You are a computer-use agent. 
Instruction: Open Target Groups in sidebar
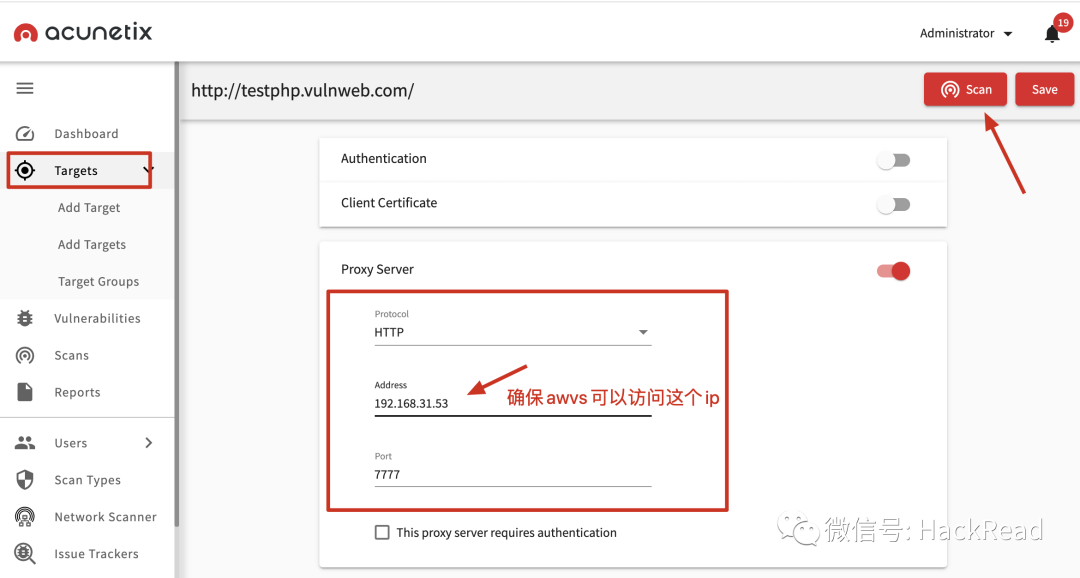tap(98, 281)
